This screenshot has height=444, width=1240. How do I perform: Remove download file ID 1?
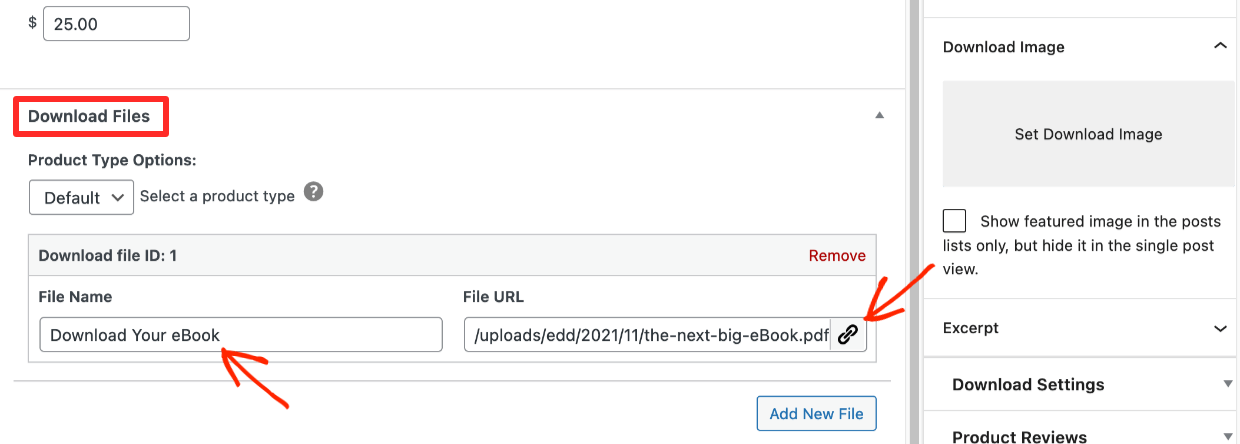point(837,256)
